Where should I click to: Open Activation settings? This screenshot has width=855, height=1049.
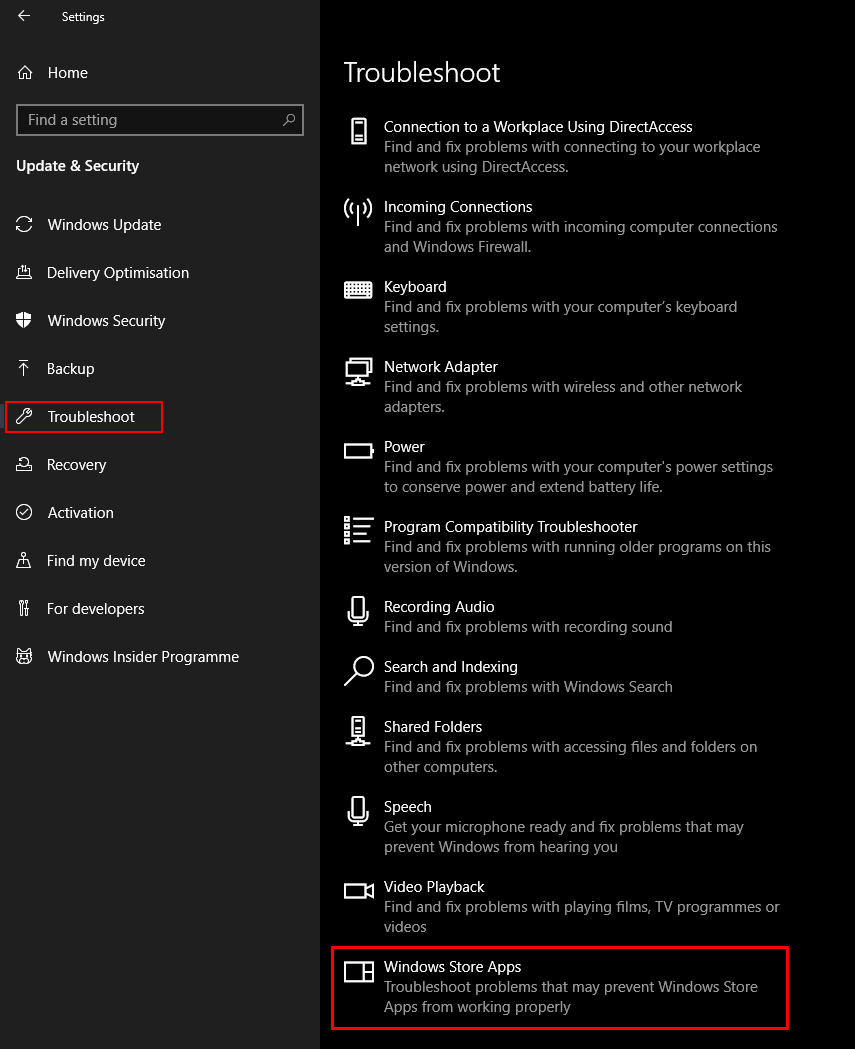pyautogui.click(x=80, y=512)
